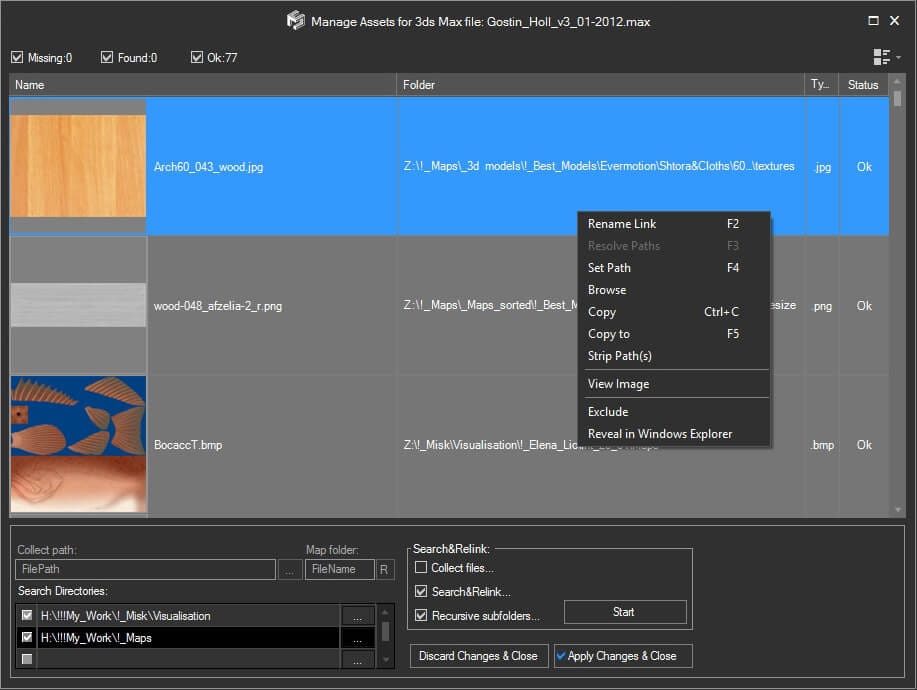917x690 pixels.
Task: Toggle the Ok:77 filter checkbox
Action: point(196,57)
